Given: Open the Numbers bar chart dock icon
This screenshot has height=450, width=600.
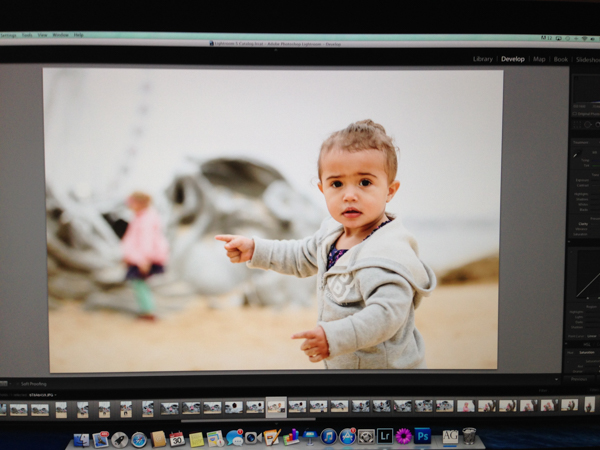Looking at the screenshot, I should click(291, 437).
